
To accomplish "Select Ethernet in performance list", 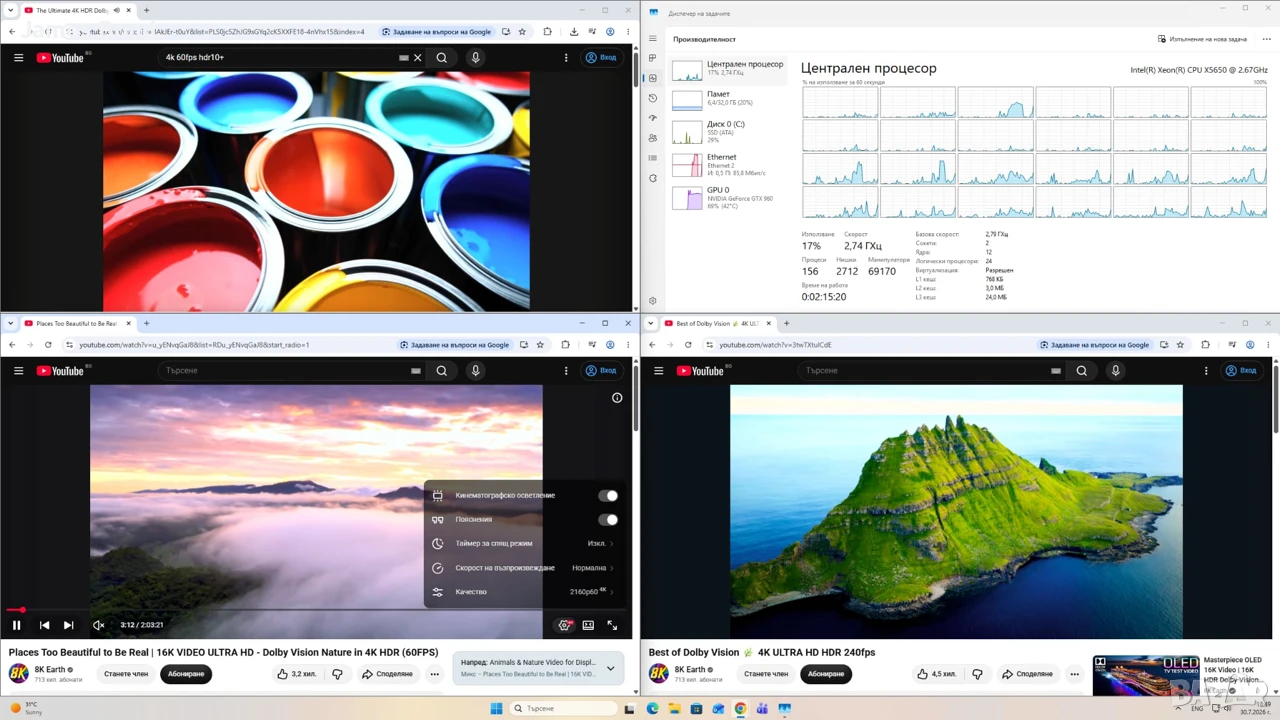I will pos(728,164).
